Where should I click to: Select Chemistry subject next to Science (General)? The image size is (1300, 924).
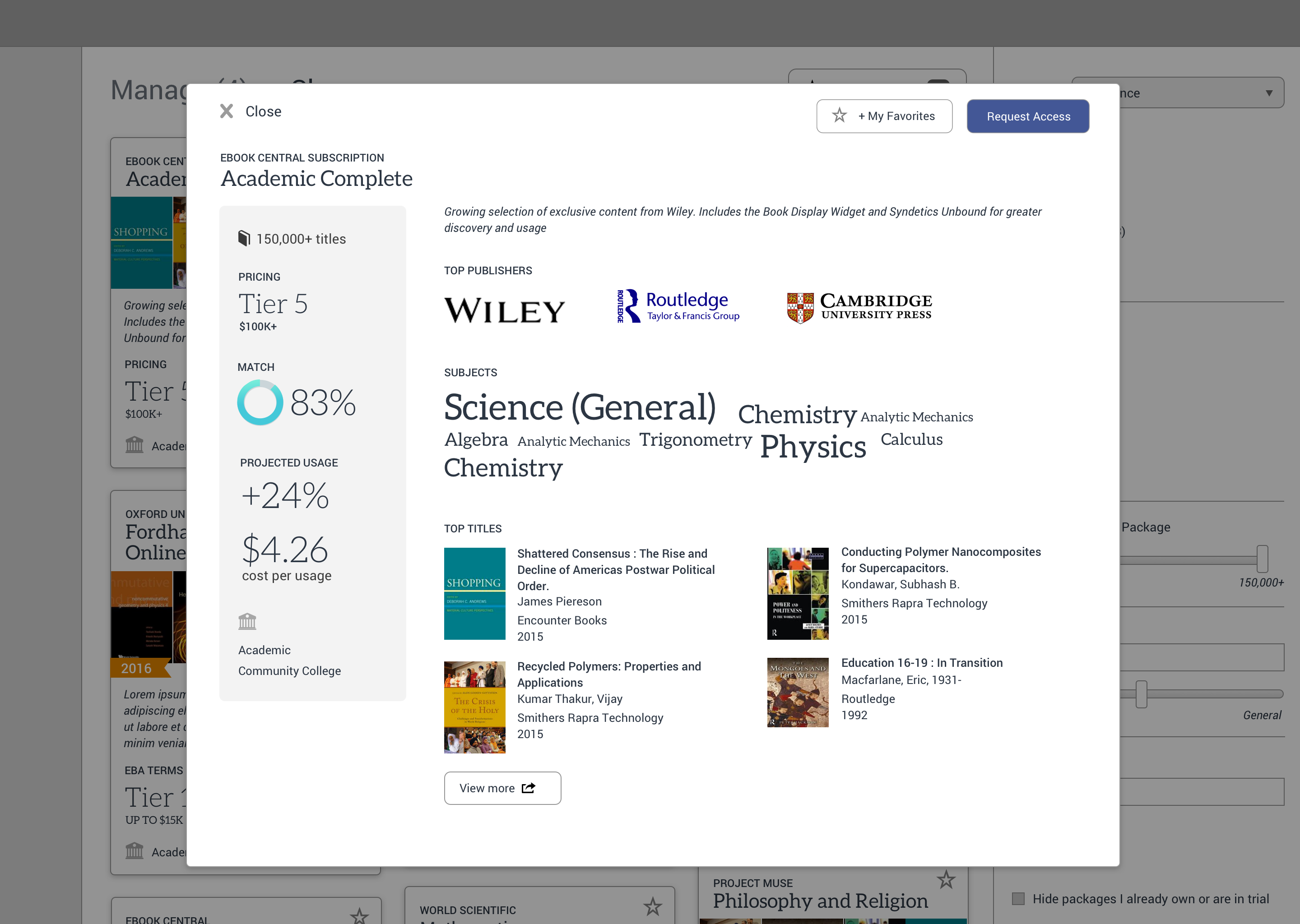pos(798,414)
